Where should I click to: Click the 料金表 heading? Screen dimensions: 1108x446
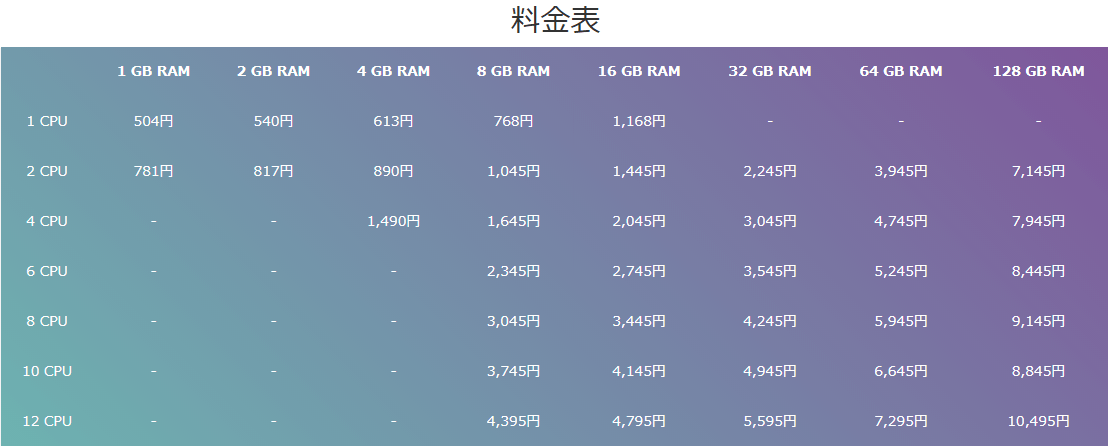(555, 20)
